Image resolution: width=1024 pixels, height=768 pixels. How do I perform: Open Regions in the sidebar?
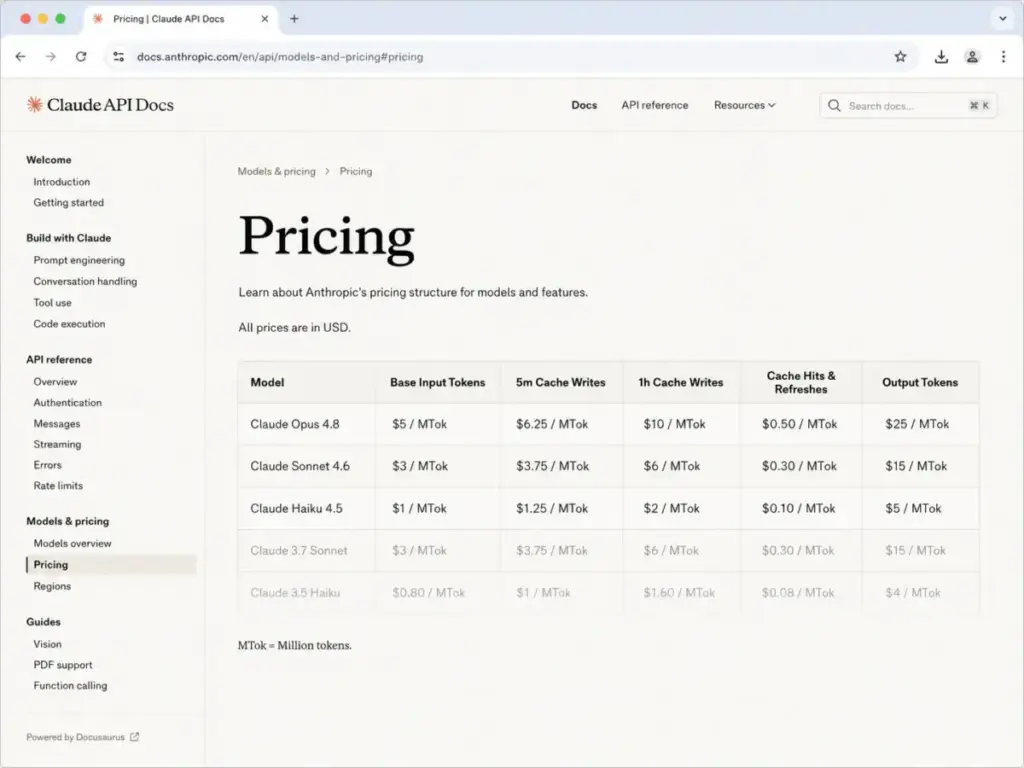coord(52,586)
